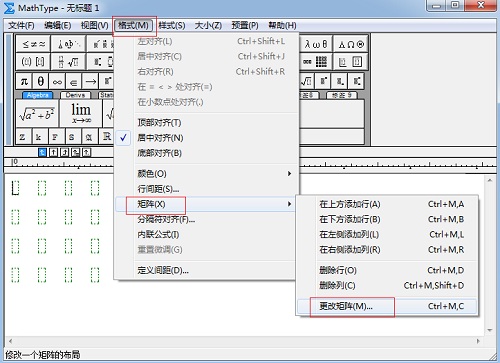Open the fraction and radical templates palette

[69, 62]
